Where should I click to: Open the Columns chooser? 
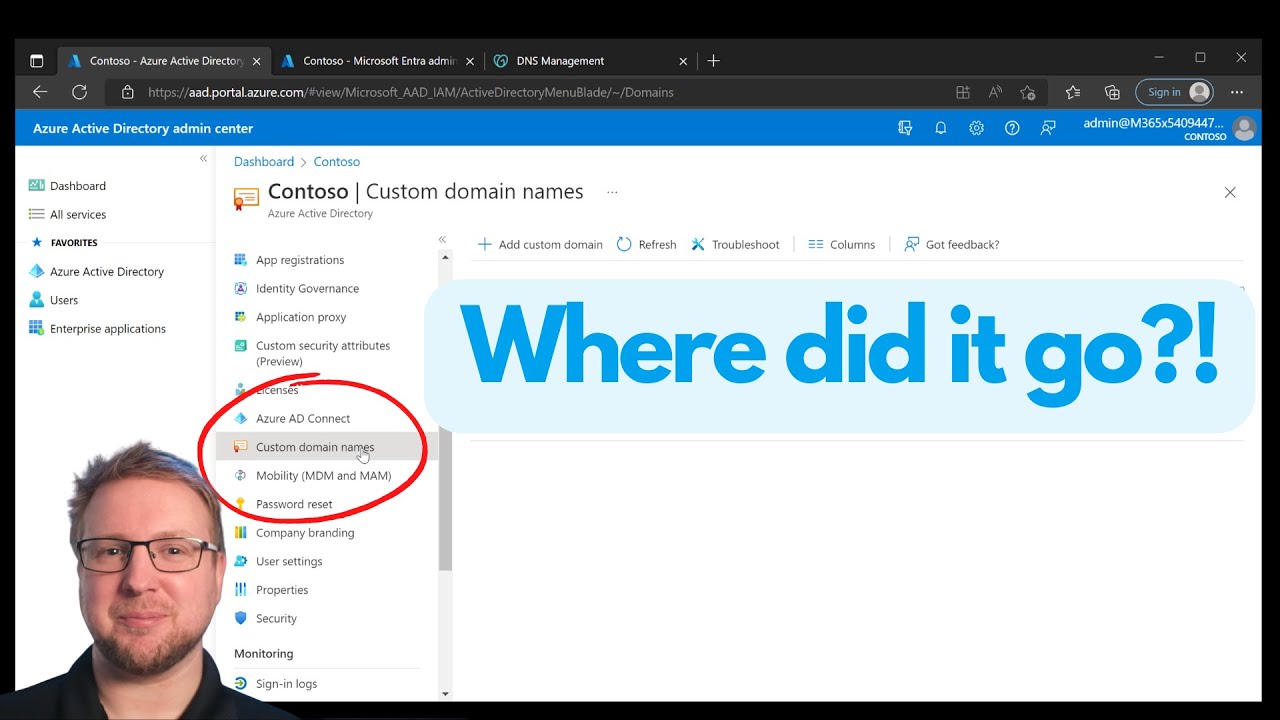(x=841, y=245)
